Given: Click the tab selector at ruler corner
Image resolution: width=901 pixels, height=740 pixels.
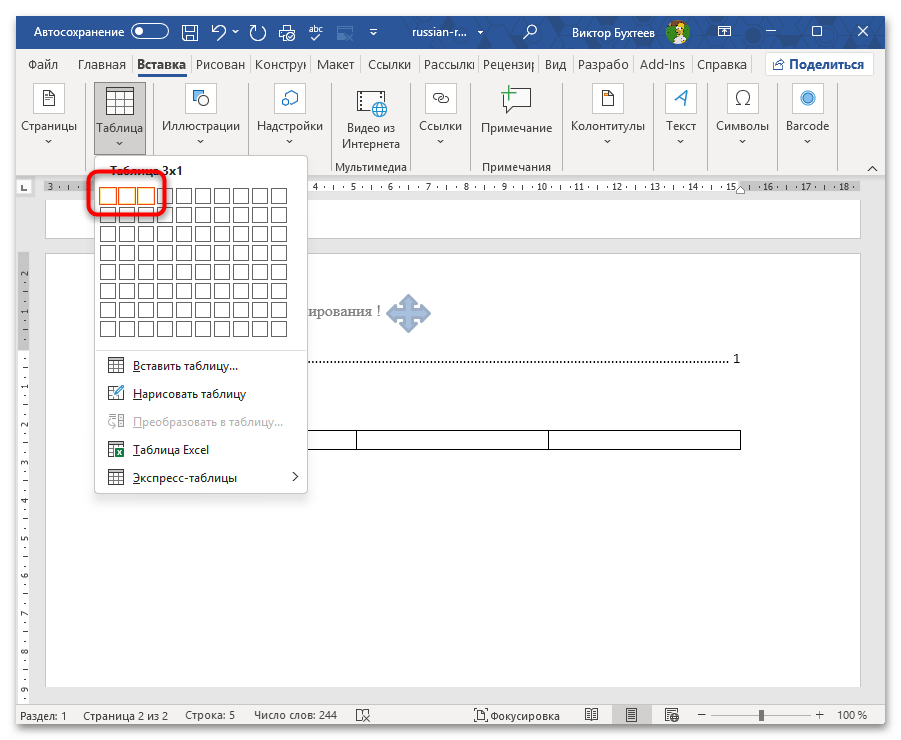Looking at the screenshot, I should point(24,187).
